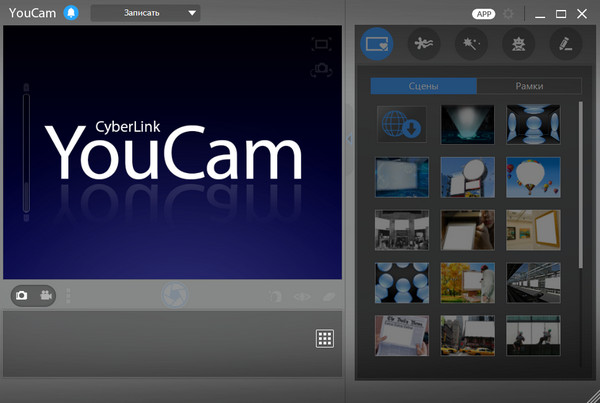Choose the mirrored spheres room scene
This screenshot has height=403, width=600.
point(533,124)
